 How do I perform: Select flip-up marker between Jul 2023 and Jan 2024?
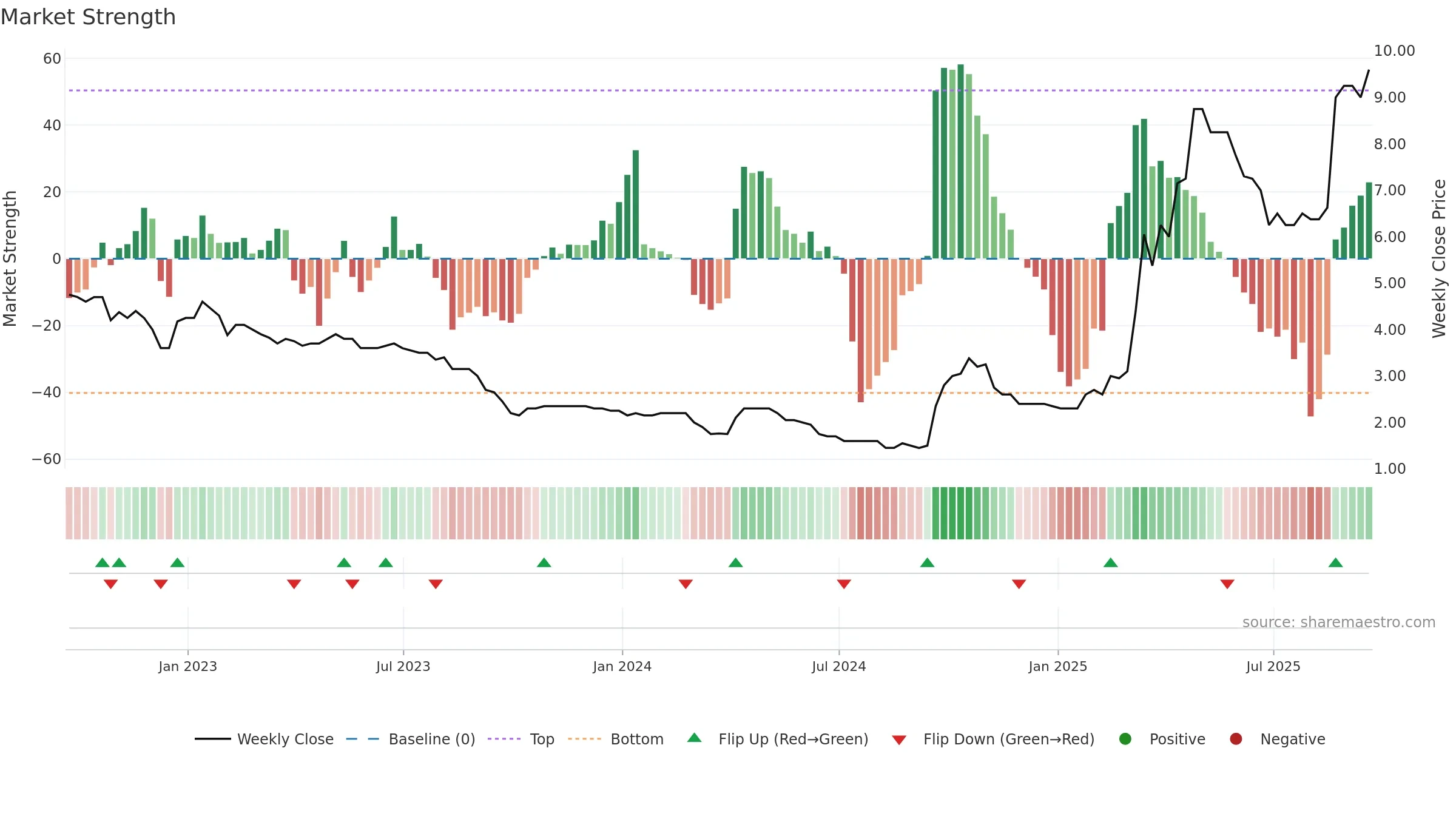[544, 562]
